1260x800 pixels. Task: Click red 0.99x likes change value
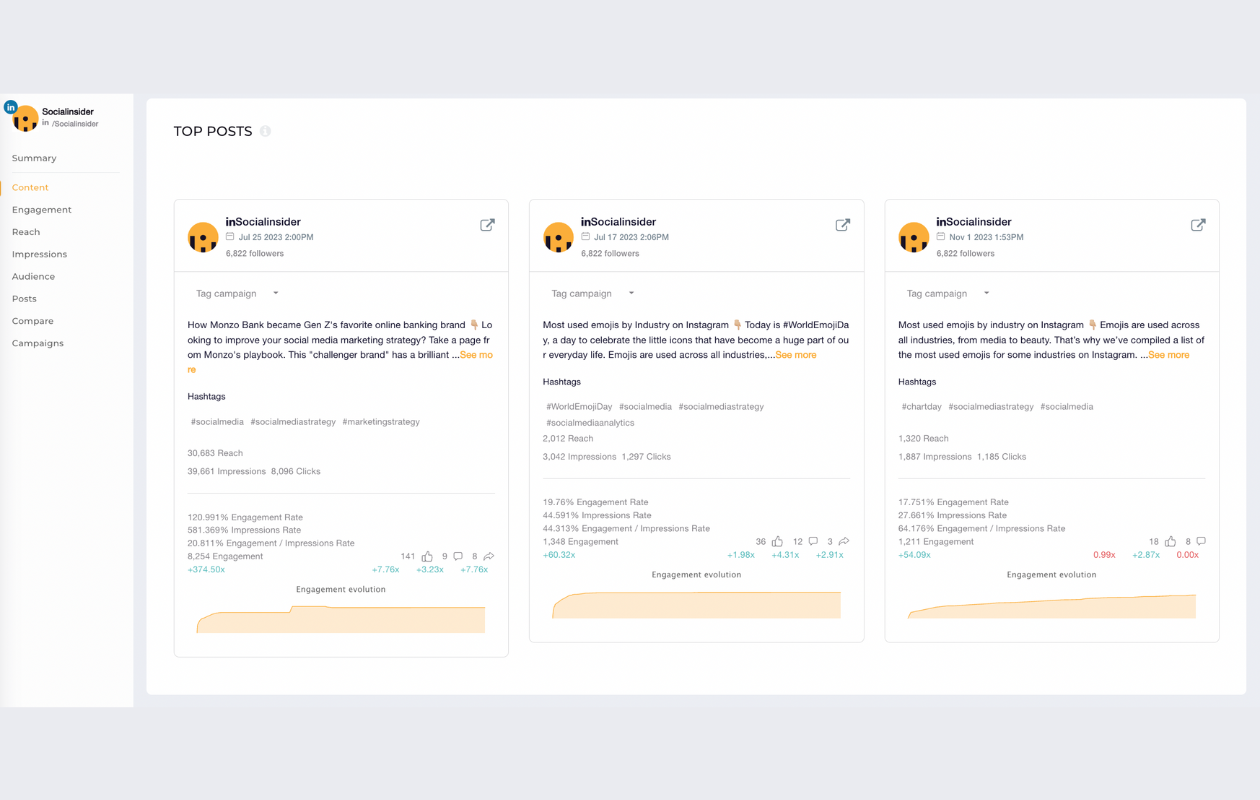(x=1104, y=555)
